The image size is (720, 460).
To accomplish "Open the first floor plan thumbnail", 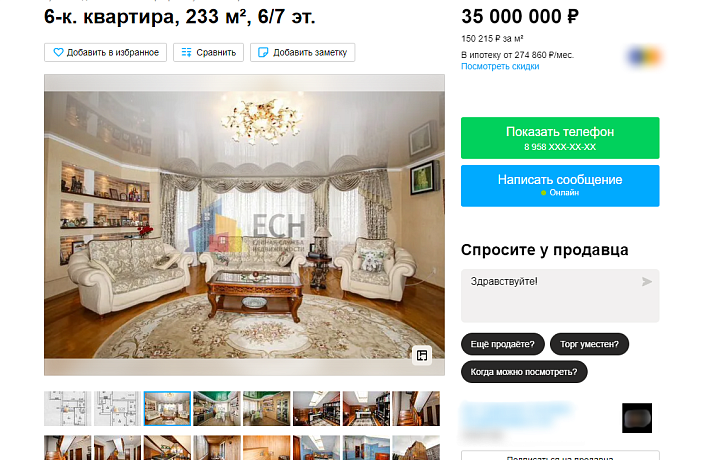I will click(67, 408).
